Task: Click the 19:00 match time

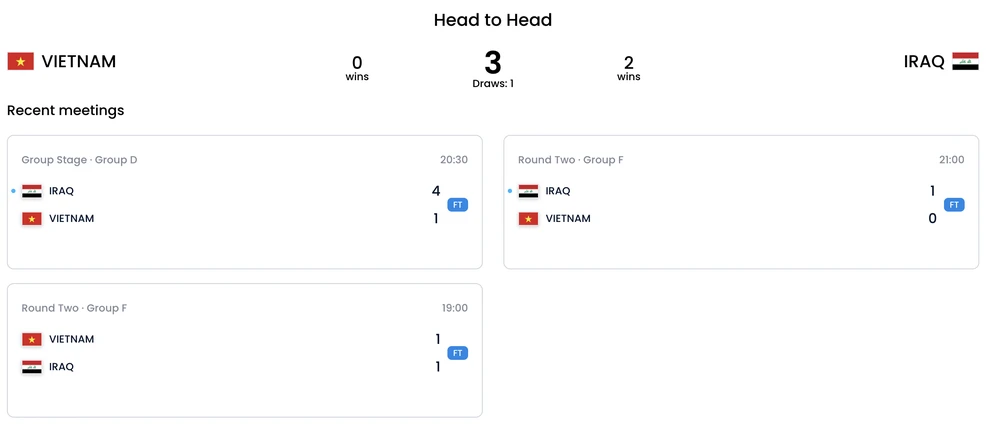Action: 455,308
